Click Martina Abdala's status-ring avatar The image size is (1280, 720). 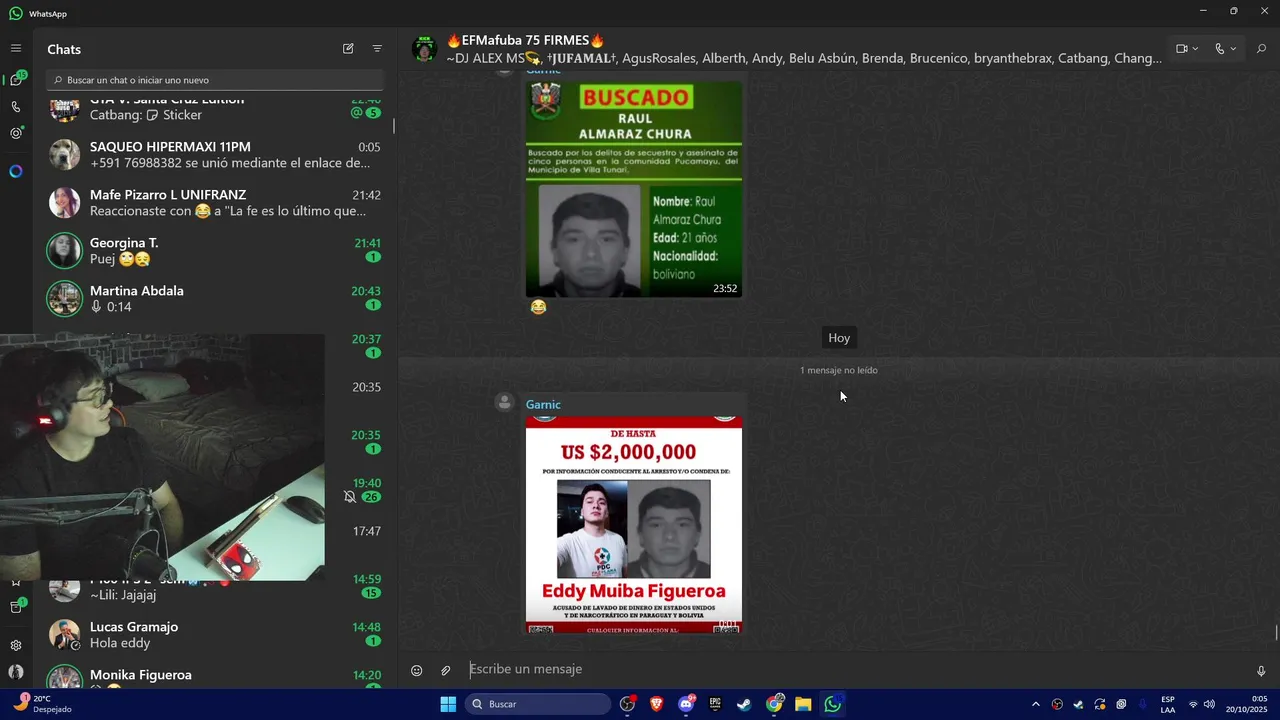65,298
